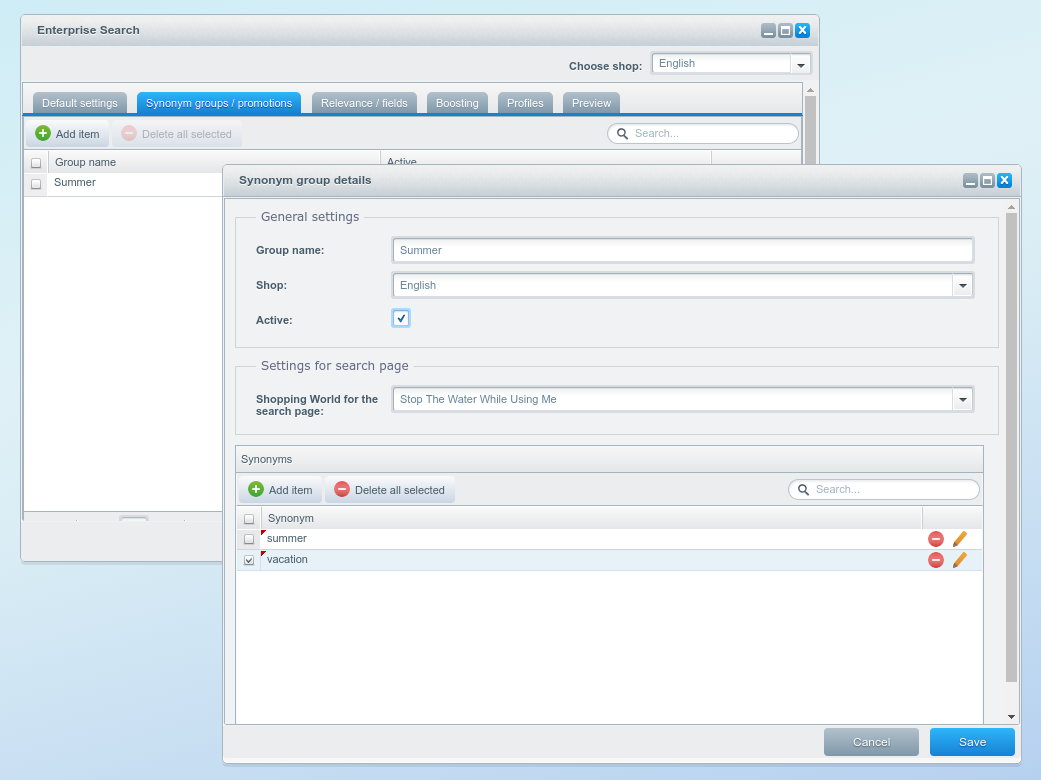Open the Shop dropdown in General settings
This screenshot has height=780, width=1041.
(962, 286)
